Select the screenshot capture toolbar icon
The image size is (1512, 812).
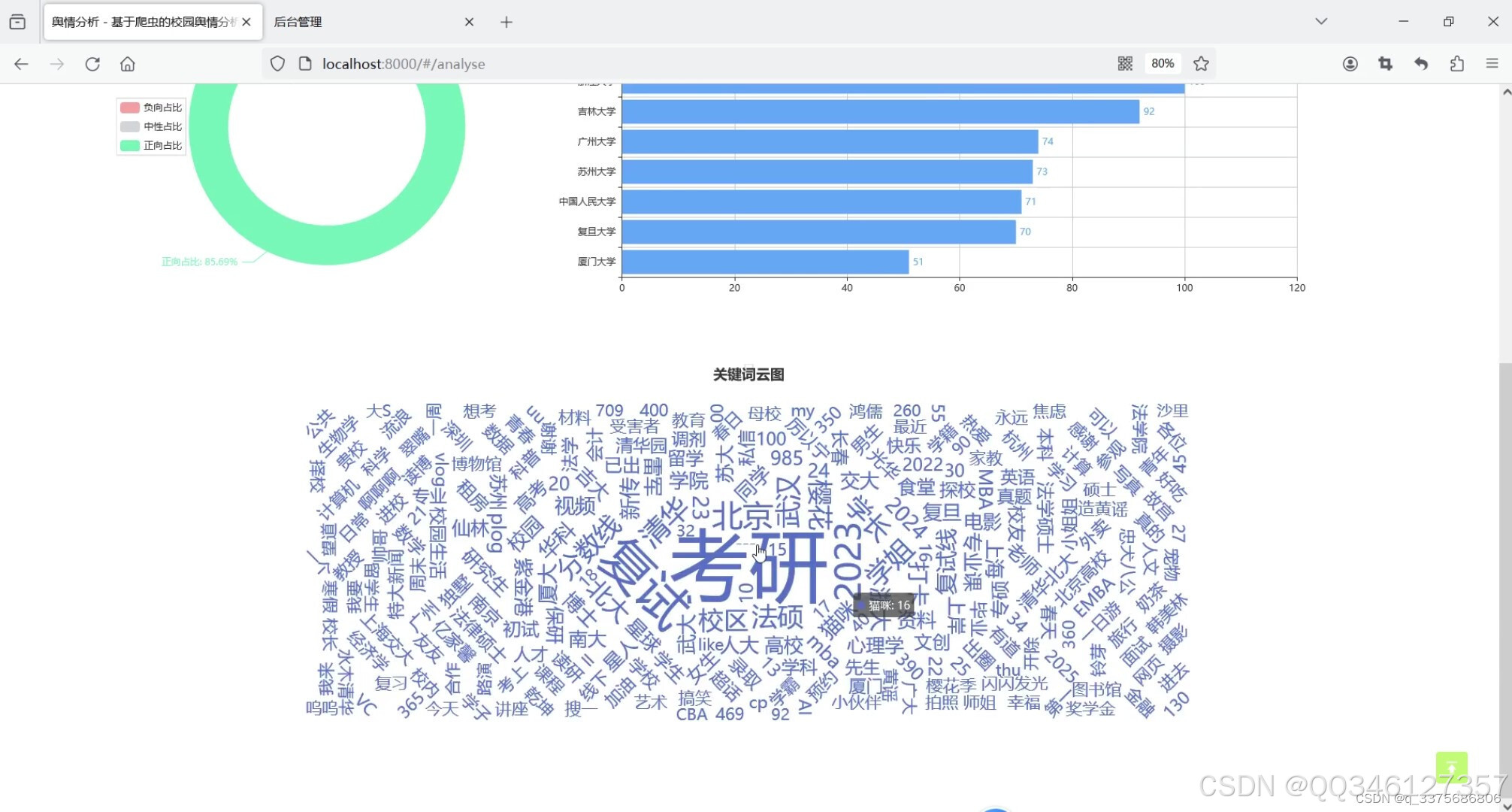tap(1386, 64)
